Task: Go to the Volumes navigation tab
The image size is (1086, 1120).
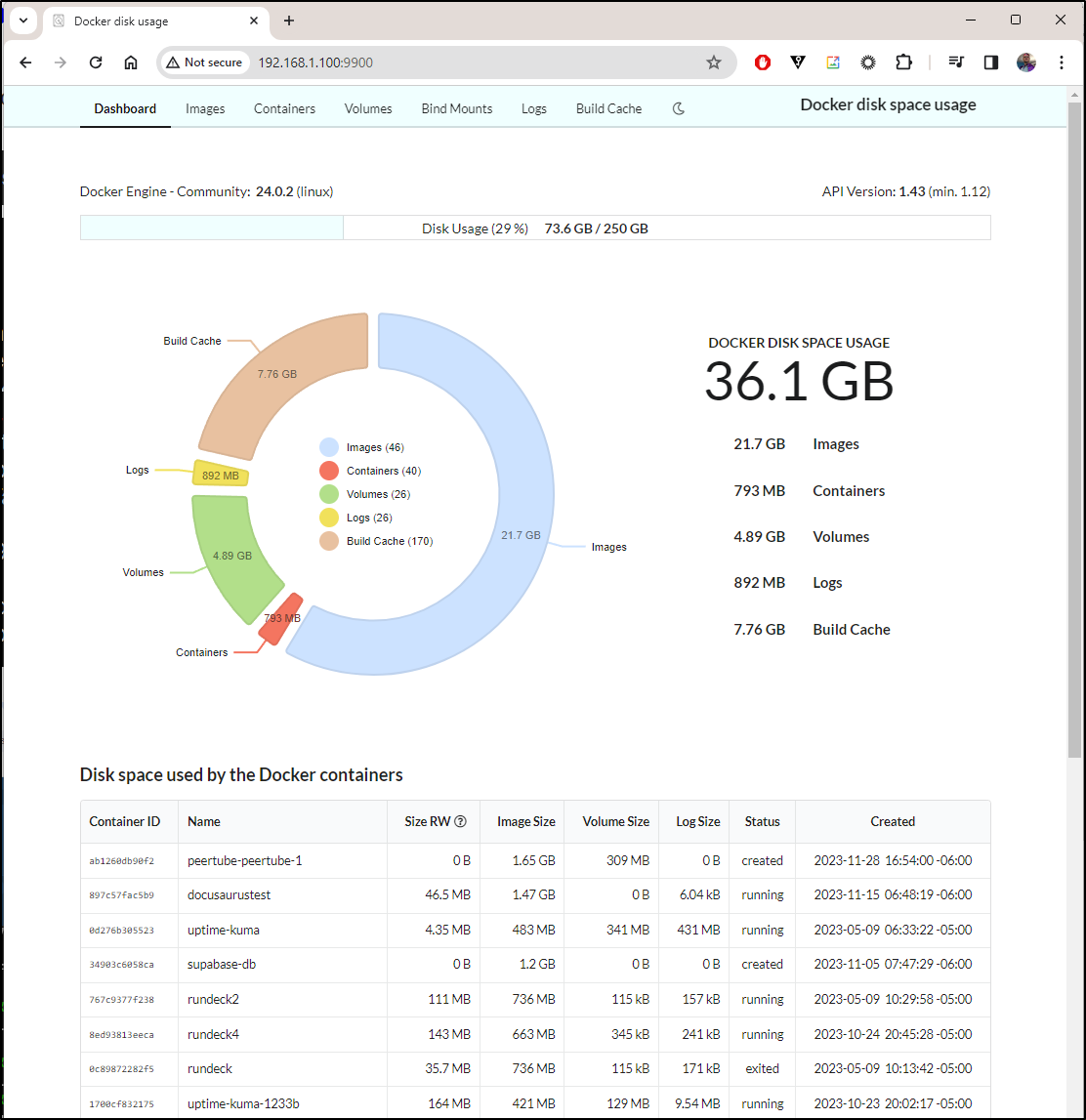Action: click(x=368, y=108)
